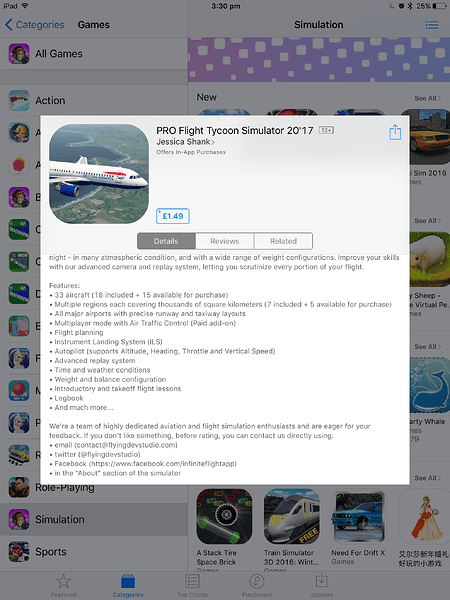The width and height of the screenshot is (450, 600).
Task: Open the Purchased tab icon
Action: 256,581
